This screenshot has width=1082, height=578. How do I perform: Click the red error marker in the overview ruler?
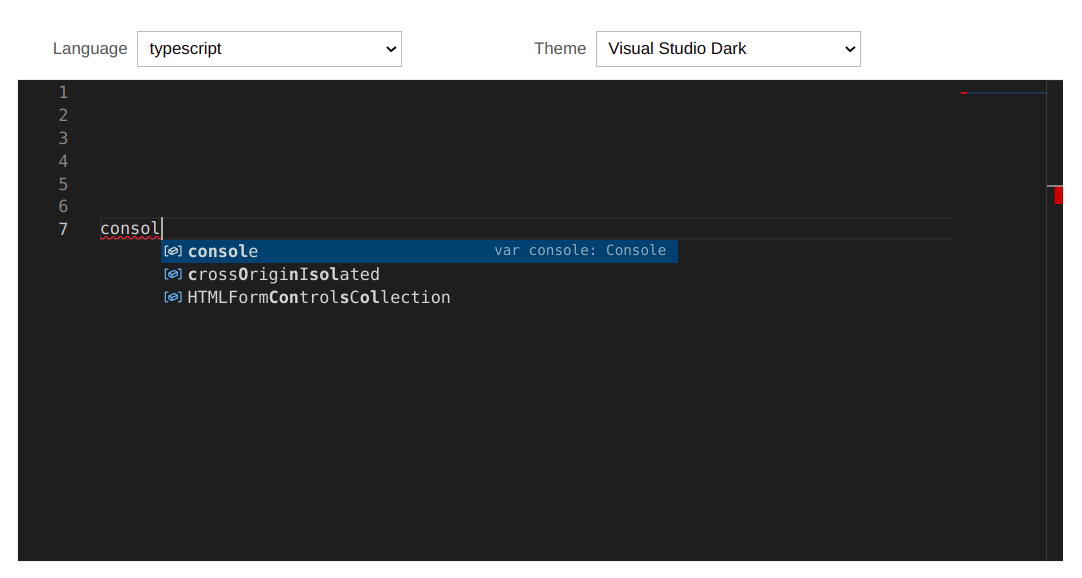(x=1058, y=194)
